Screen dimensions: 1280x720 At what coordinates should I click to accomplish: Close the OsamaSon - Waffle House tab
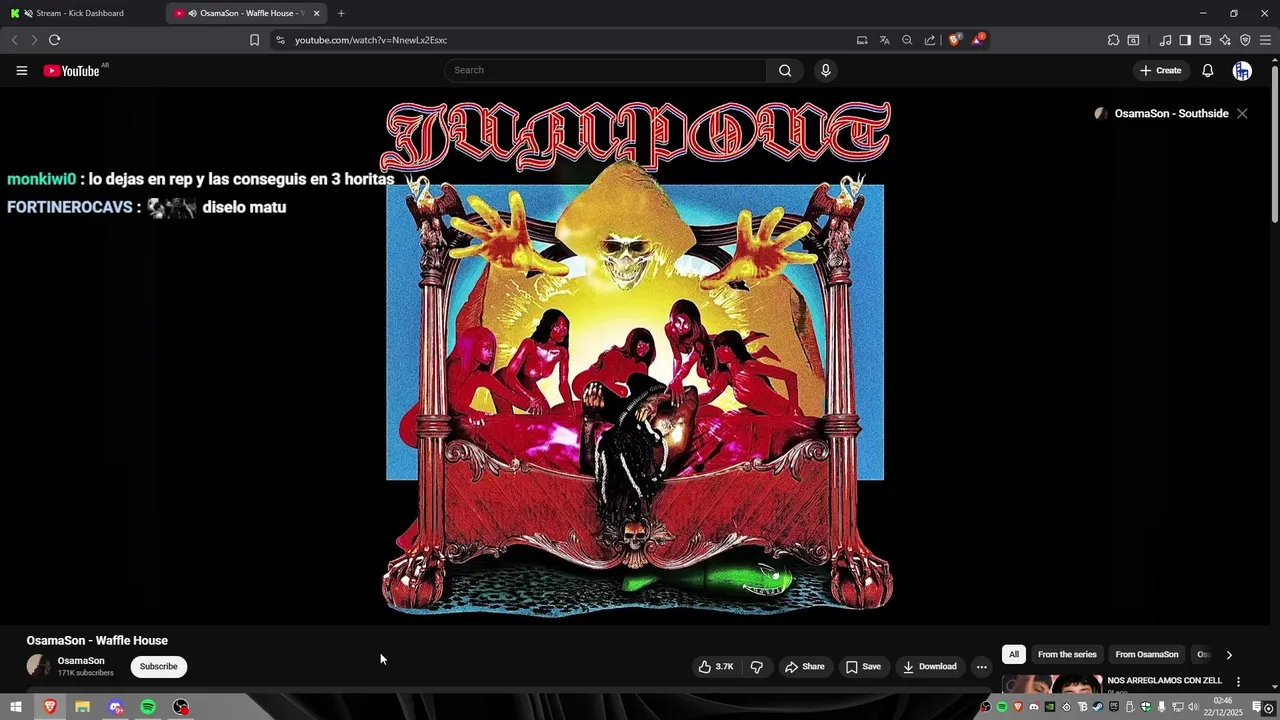317,13
